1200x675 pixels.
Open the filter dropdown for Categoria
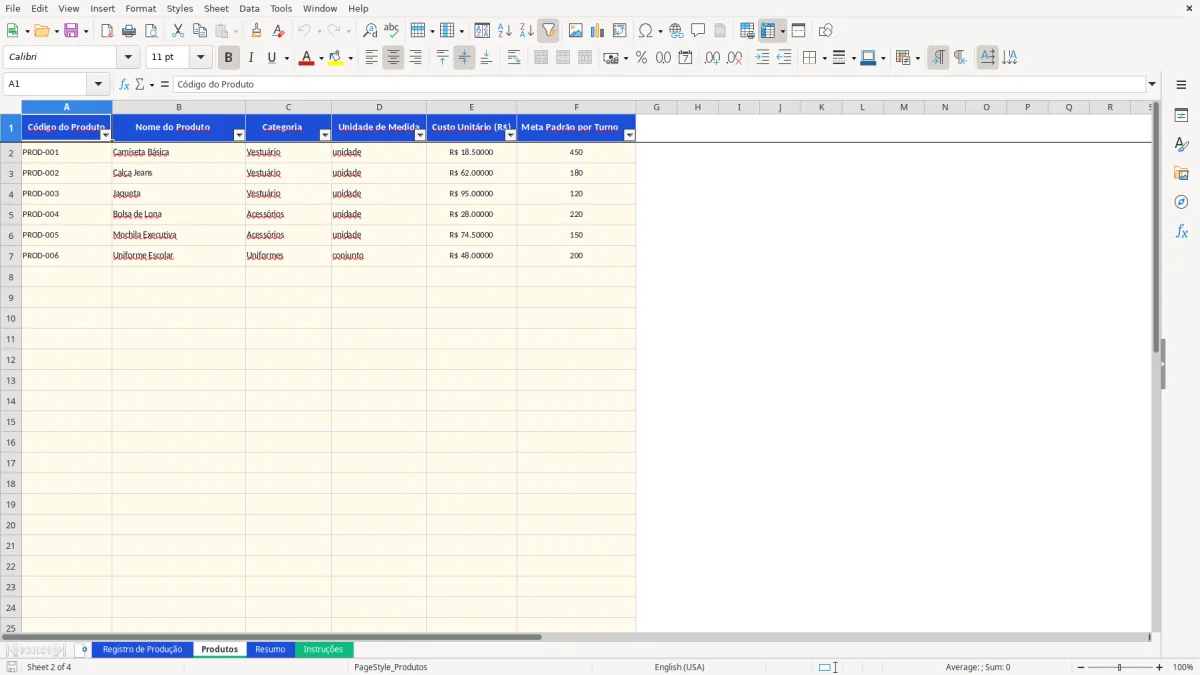325,135
